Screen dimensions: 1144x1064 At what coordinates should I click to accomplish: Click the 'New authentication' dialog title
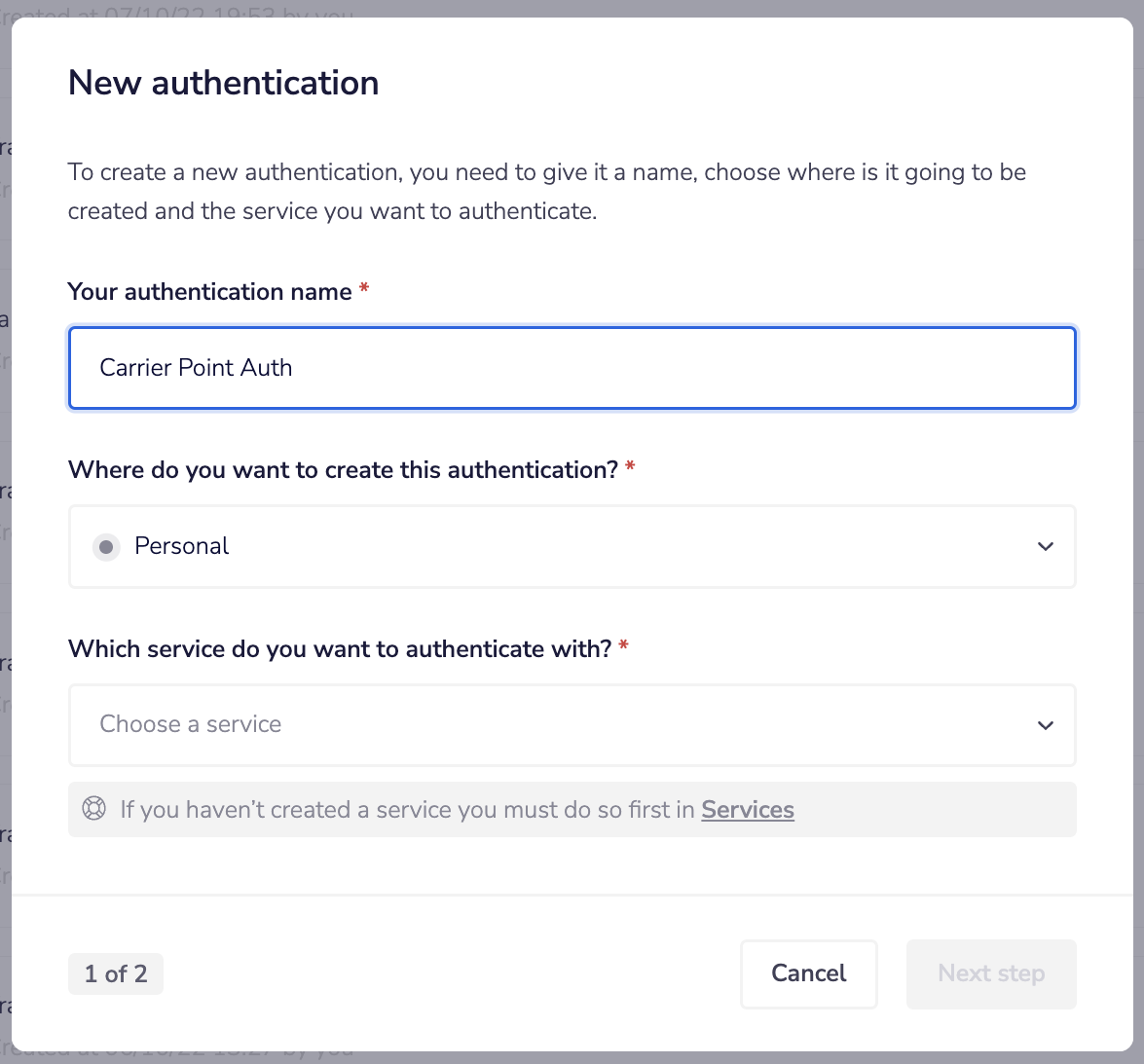pos(222,83)
